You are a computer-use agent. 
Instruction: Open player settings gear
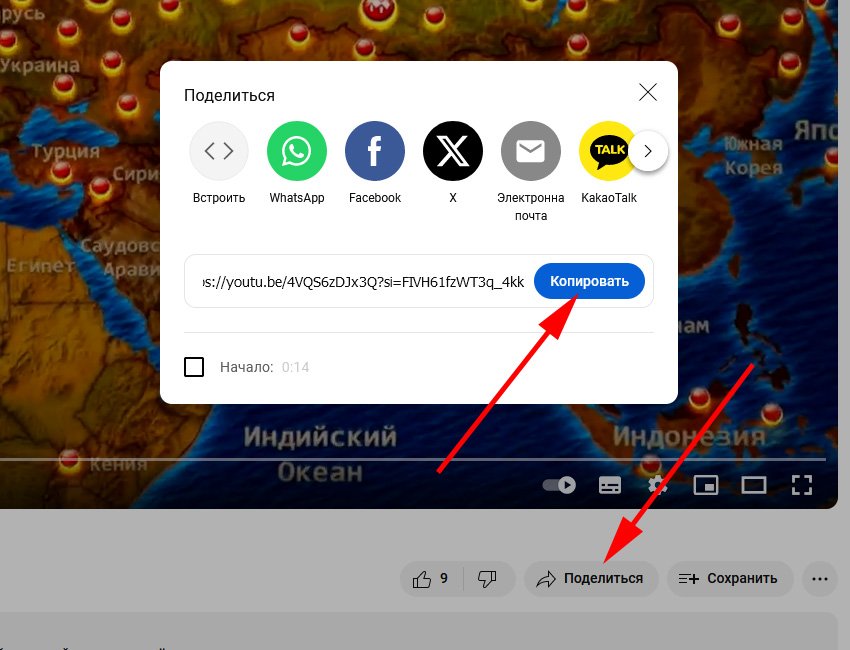[x=657, y=485]
